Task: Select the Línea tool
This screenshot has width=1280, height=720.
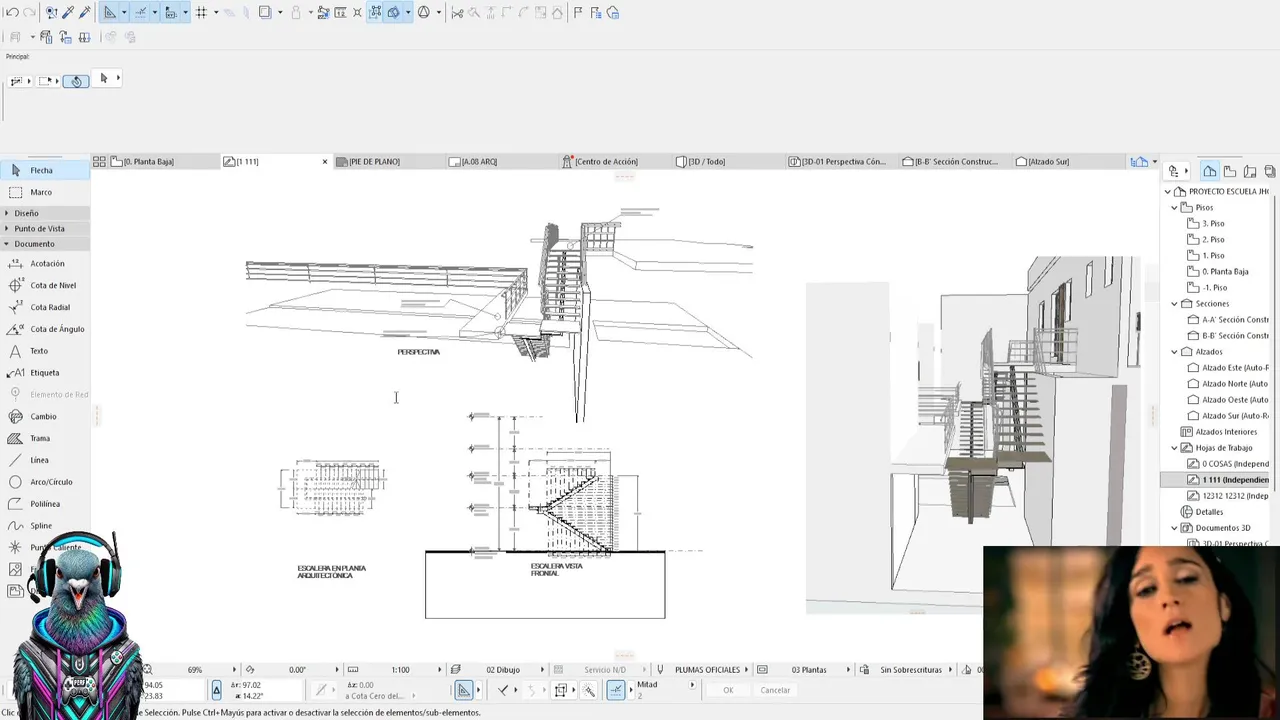Action: point(45,460)
